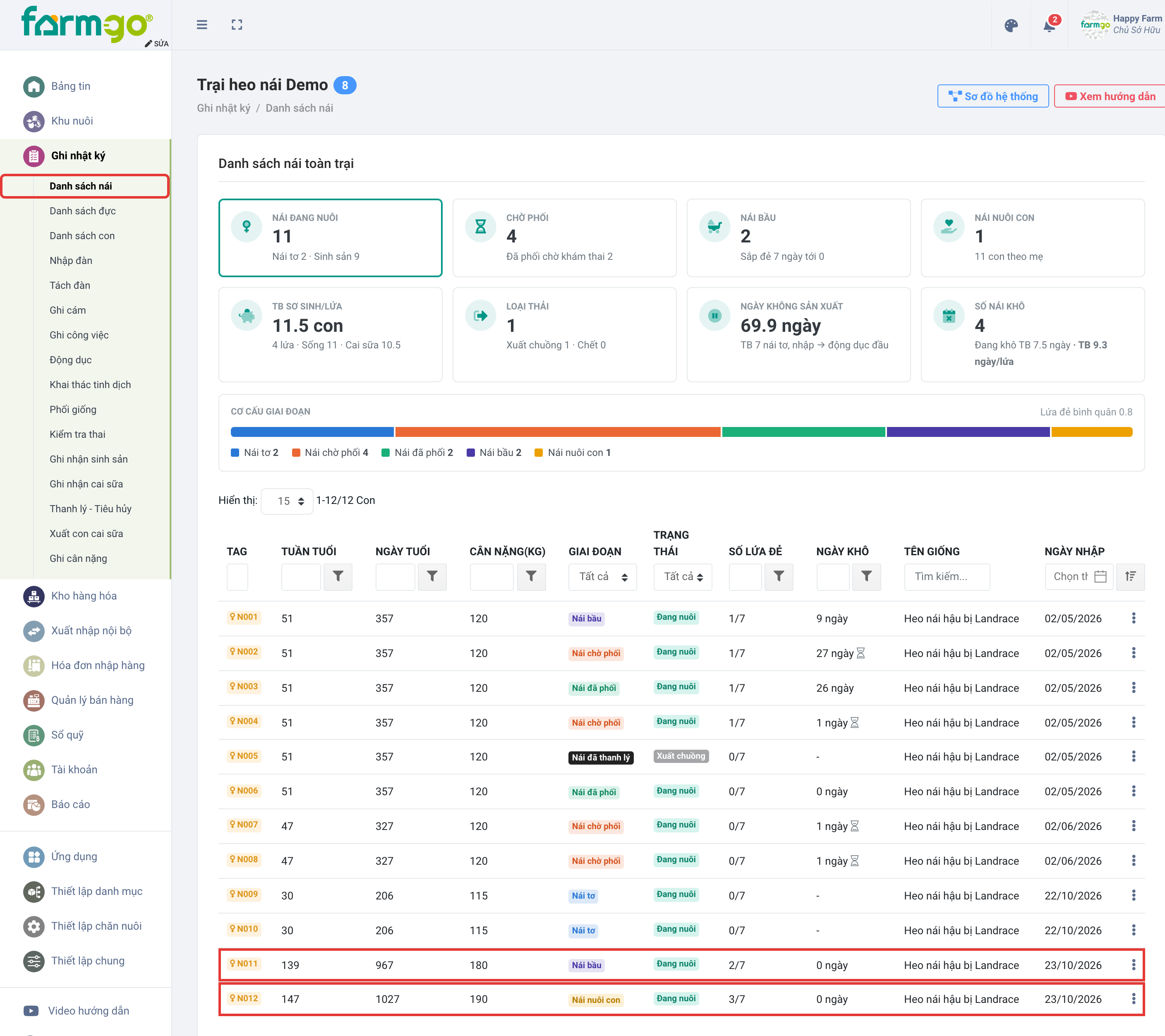Click the Xuất chuồng status of N005
1165x1036 pixels.
(x=681, y=756)
